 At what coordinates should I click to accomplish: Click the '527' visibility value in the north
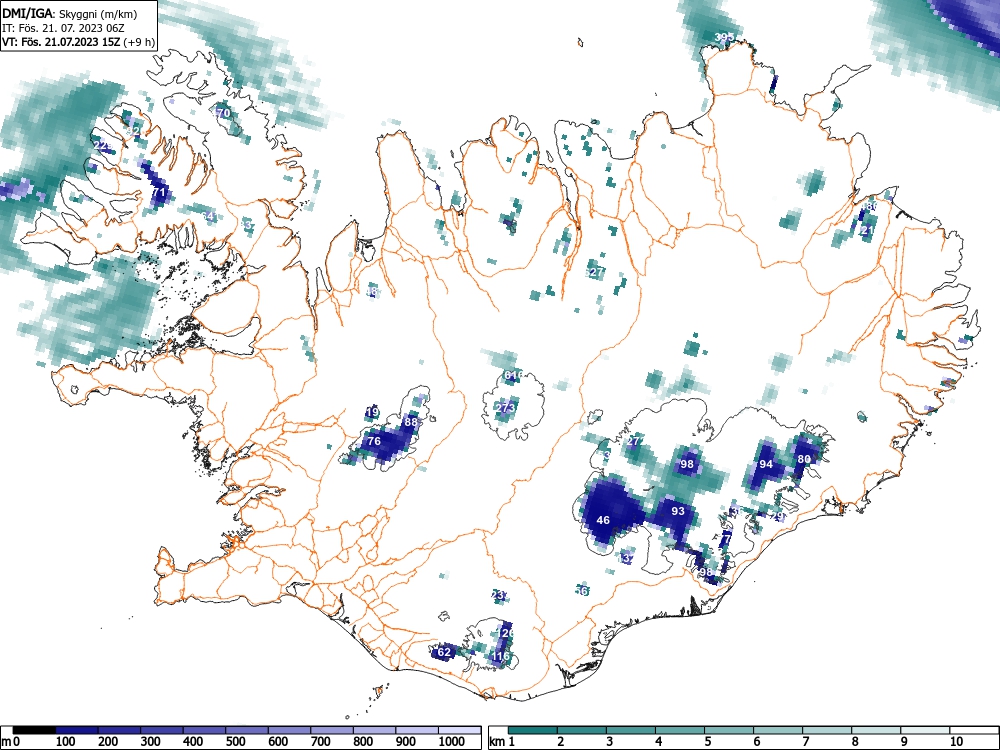(x=594, y=272)
